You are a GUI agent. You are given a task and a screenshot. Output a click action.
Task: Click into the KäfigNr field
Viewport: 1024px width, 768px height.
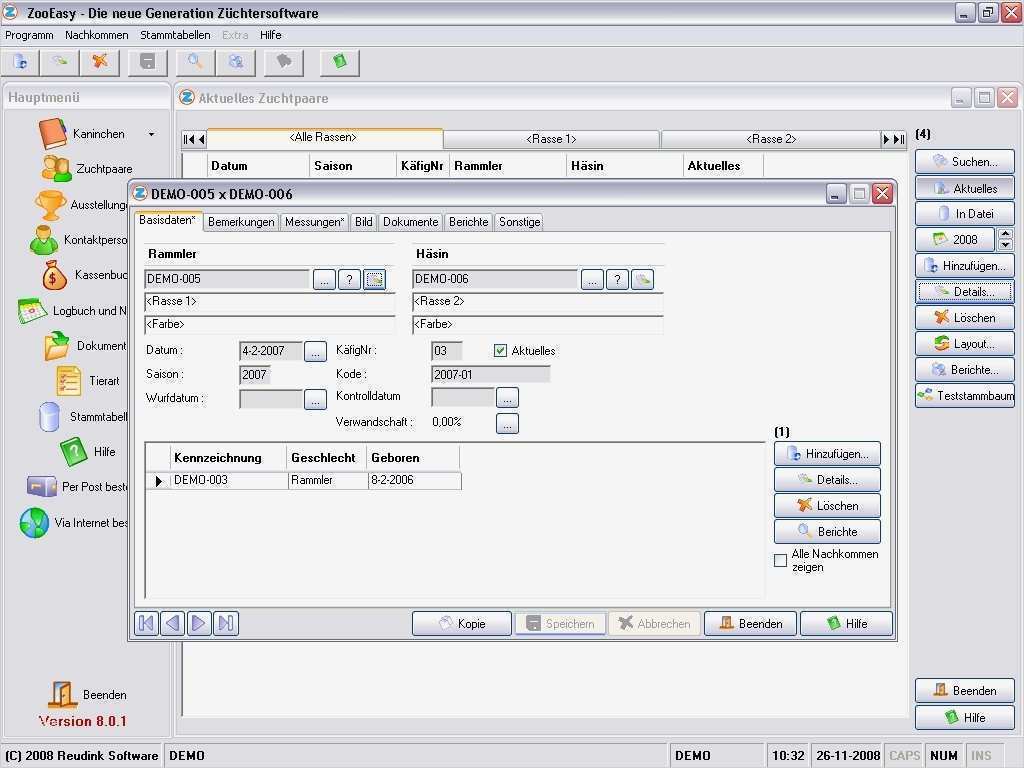[x=447, y=351]
